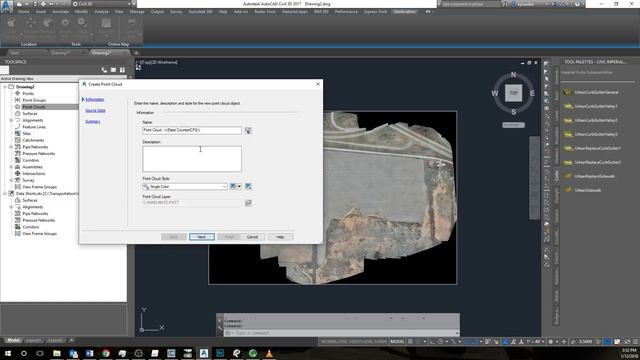Click the Sites icon in the tree
Screen dimensions: 640x360
(x=18, y=133)
